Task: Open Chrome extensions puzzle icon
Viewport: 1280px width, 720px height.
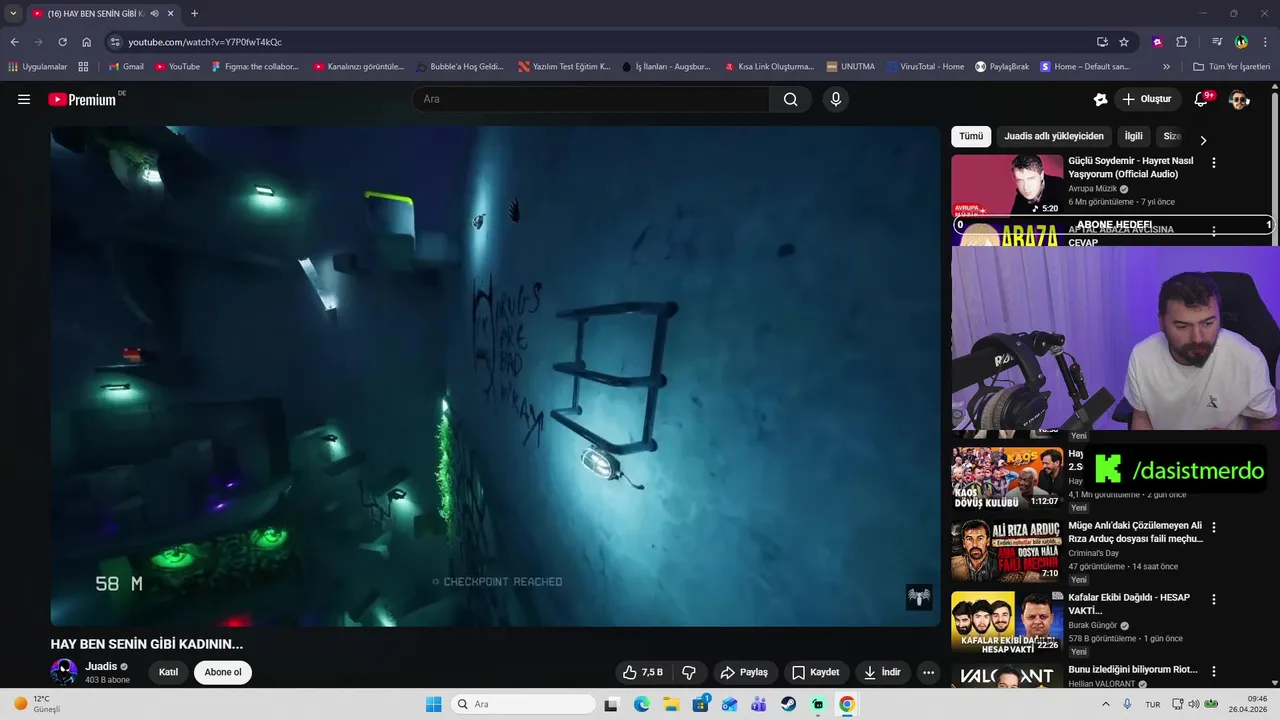Action: click(x=1181, y=42)
